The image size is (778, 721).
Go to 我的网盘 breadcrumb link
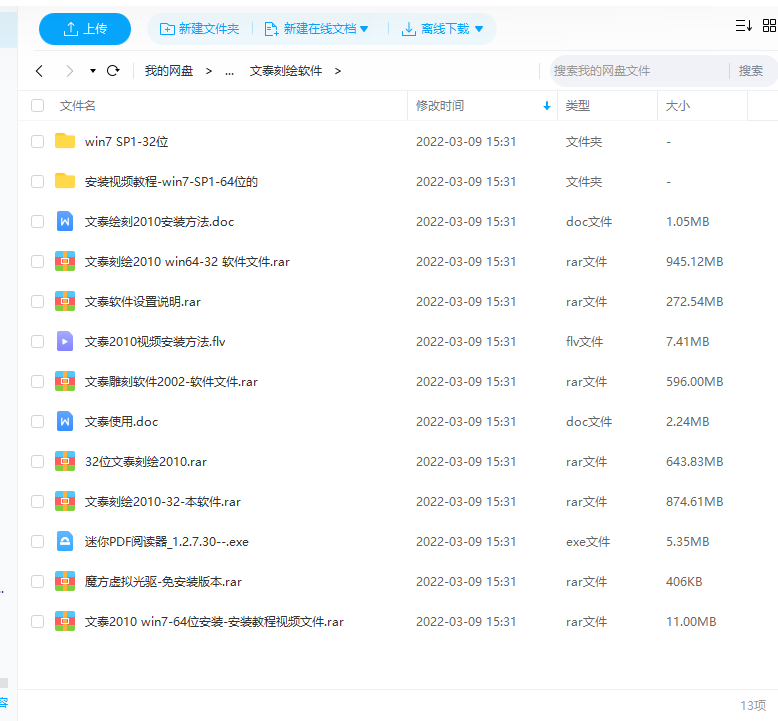tap(169, 71)
